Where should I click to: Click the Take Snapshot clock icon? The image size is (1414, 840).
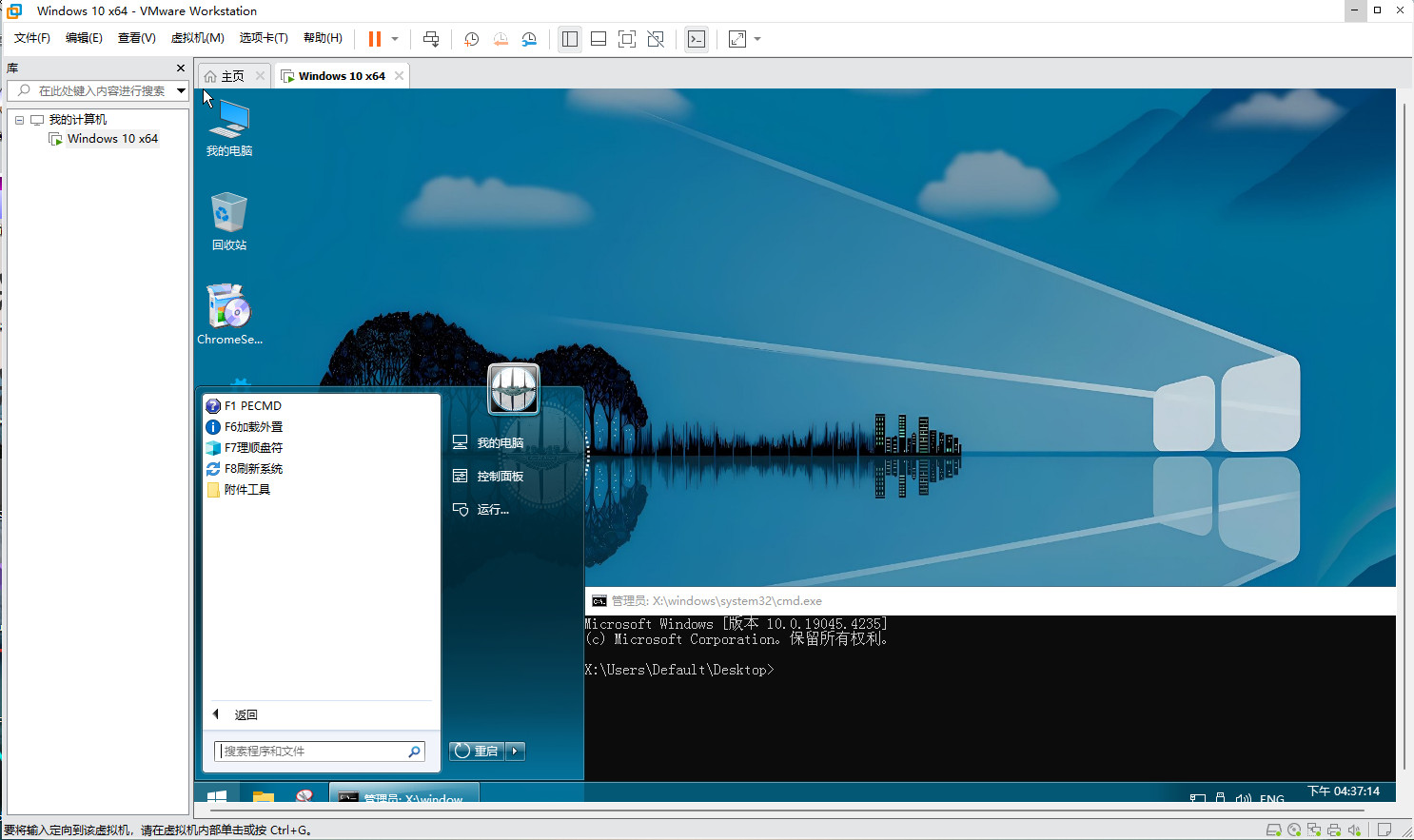471,39
